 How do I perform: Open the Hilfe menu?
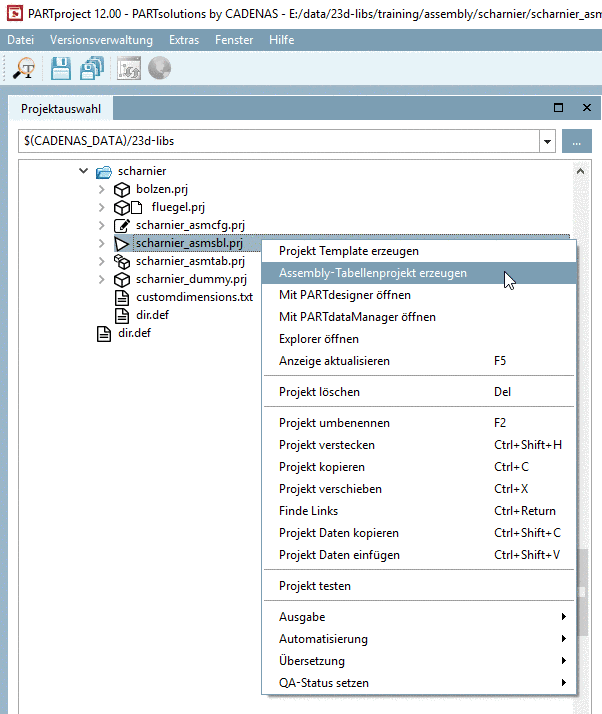281,40
